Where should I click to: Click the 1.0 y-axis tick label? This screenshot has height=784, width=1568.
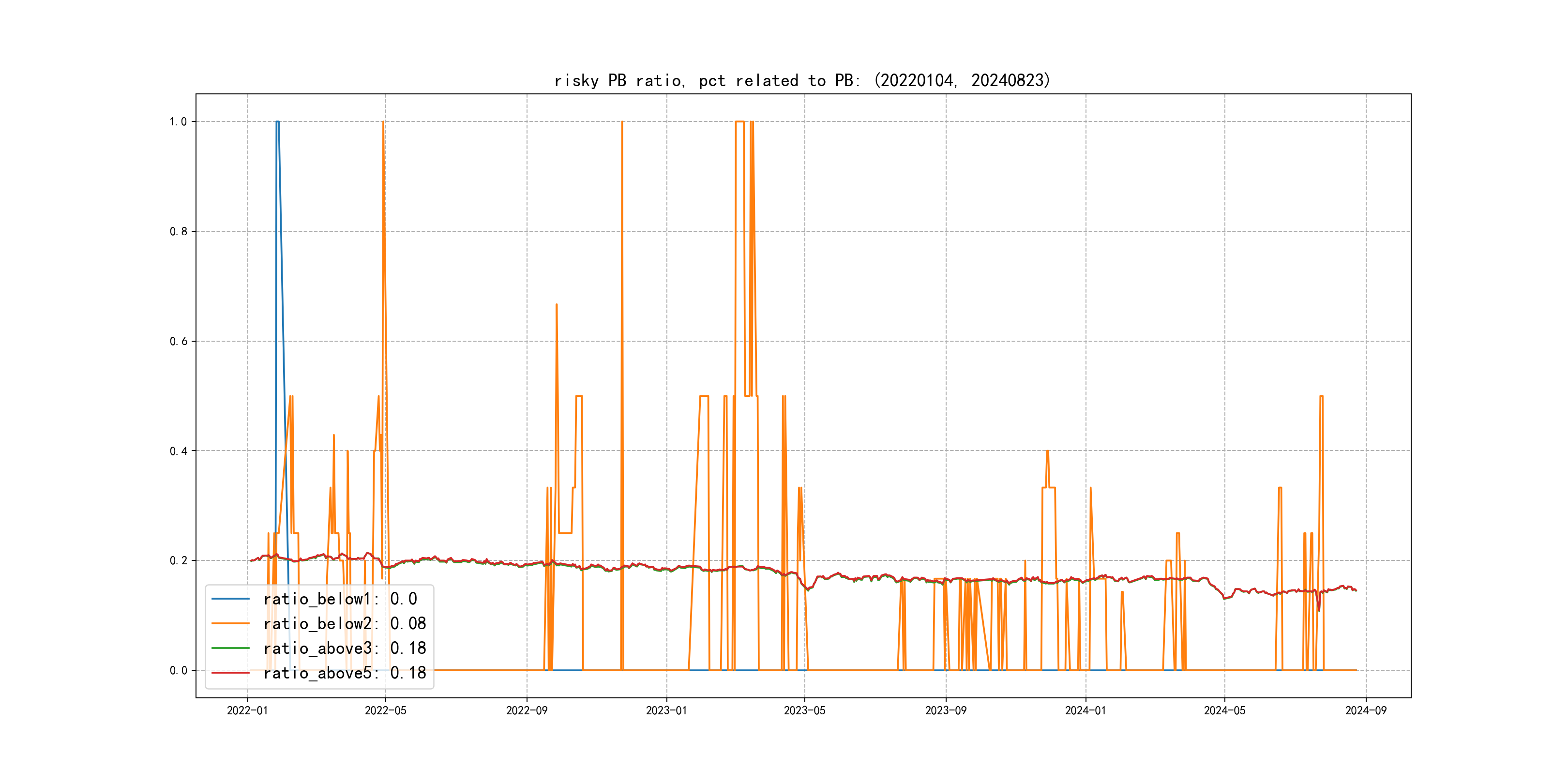179,122
